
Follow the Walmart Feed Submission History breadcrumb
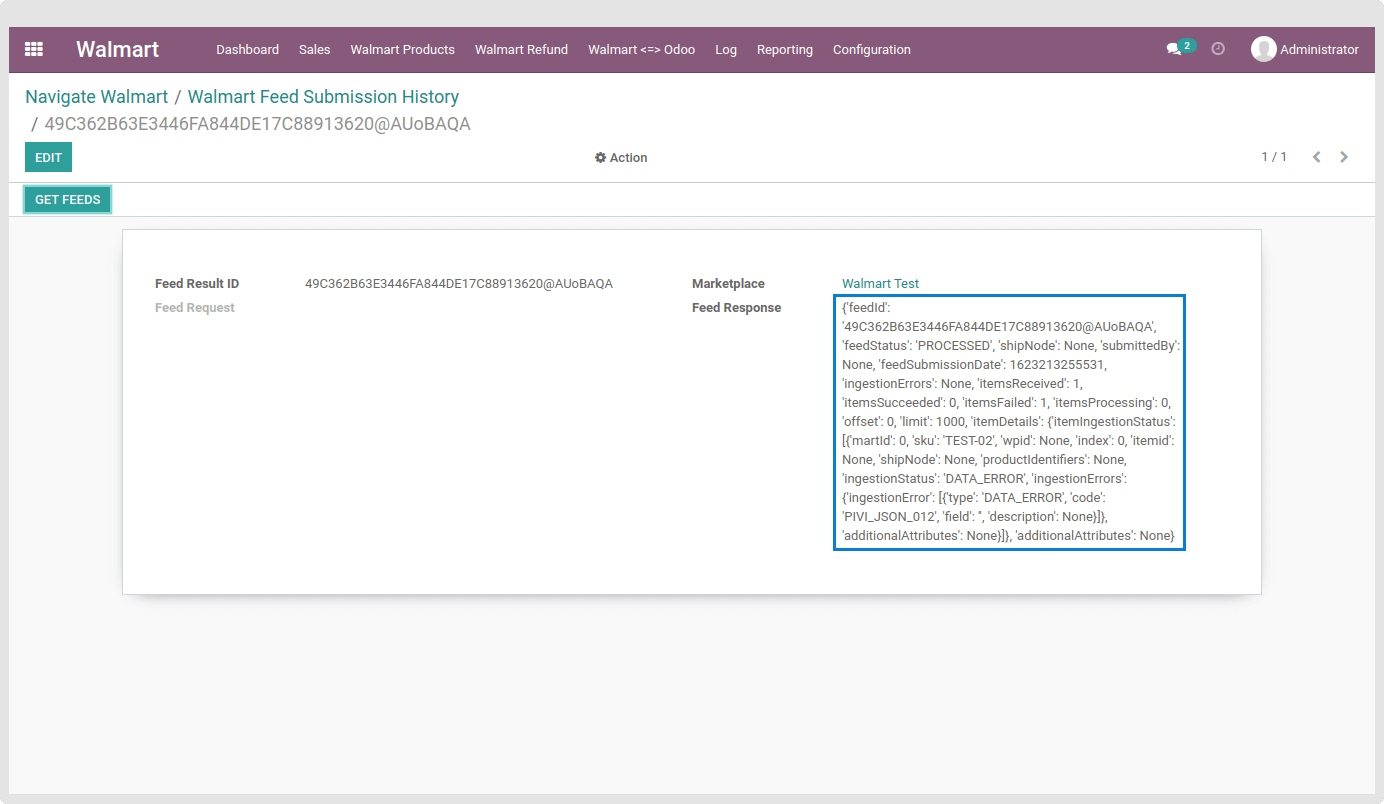click(x=323, y=97)
